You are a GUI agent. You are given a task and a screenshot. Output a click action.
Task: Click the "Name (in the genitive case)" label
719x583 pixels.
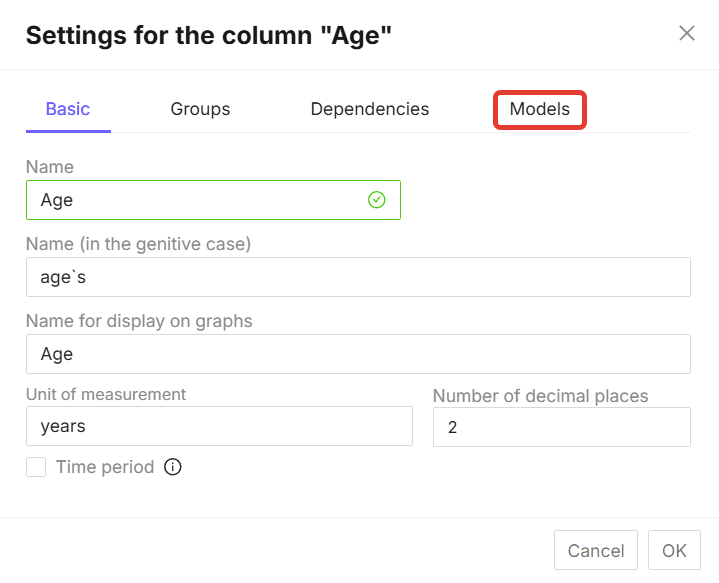point(138,243)
